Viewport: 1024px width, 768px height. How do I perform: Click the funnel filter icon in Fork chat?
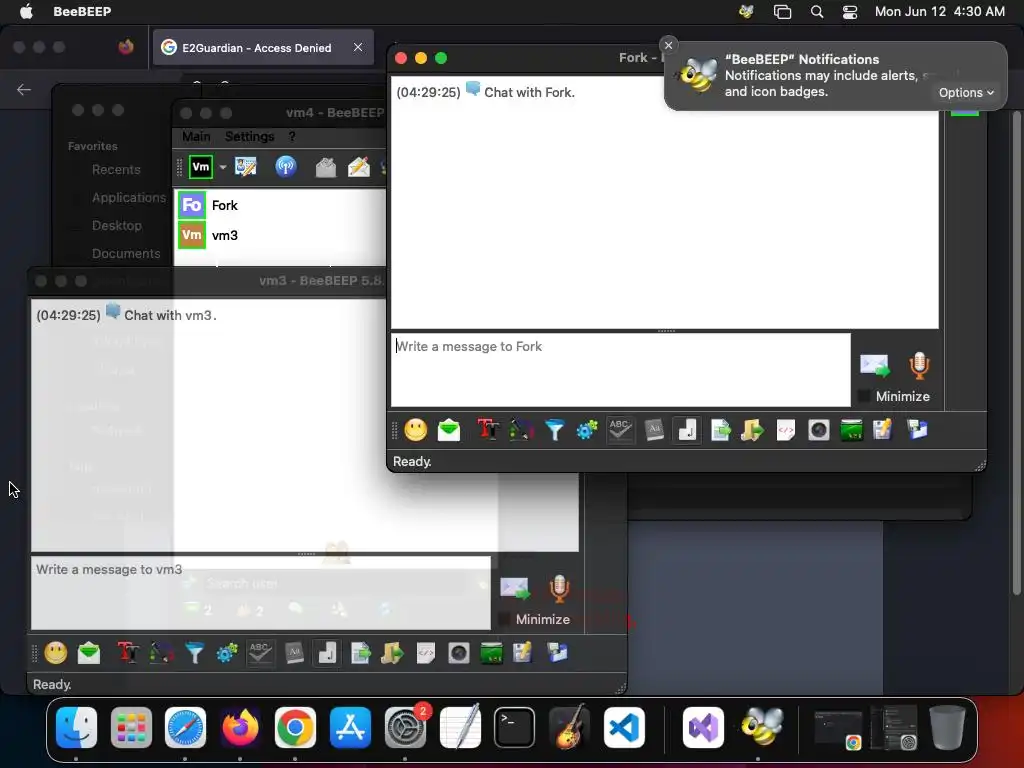[554, 430]
